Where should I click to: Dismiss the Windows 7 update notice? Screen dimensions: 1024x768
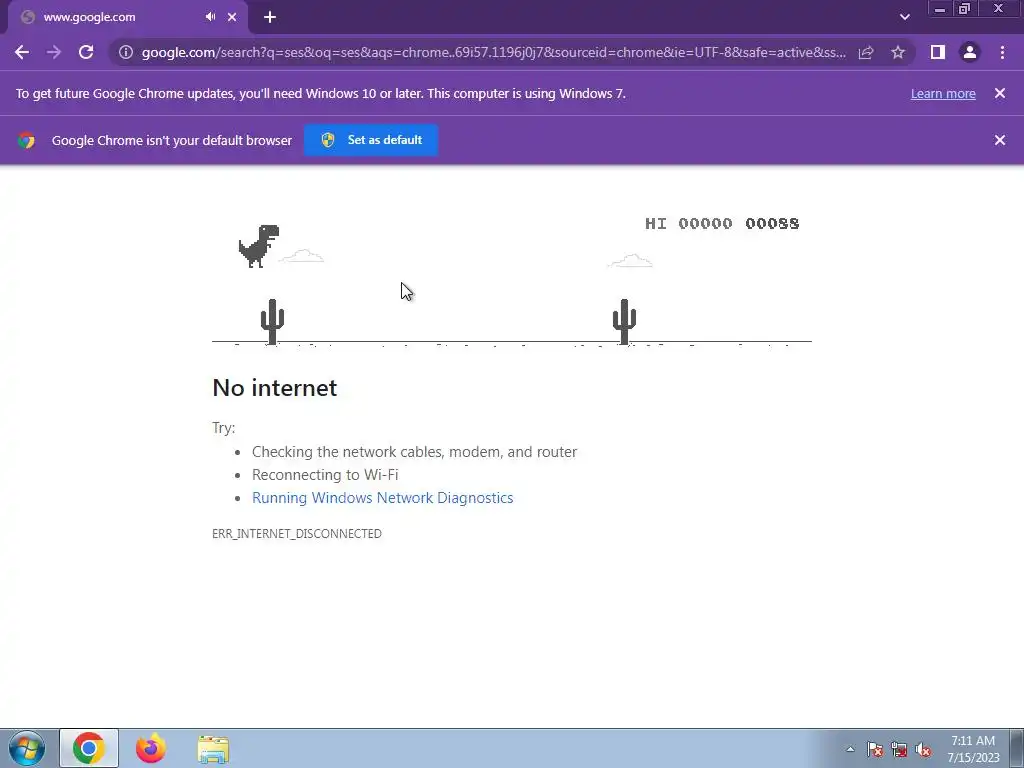[1000, 93]
